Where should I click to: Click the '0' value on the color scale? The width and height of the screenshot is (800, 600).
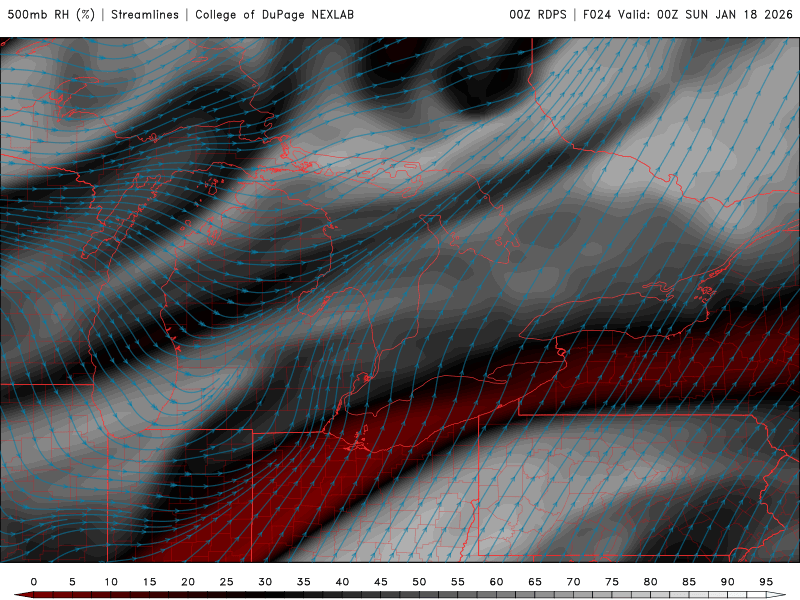tap(34, 582)
